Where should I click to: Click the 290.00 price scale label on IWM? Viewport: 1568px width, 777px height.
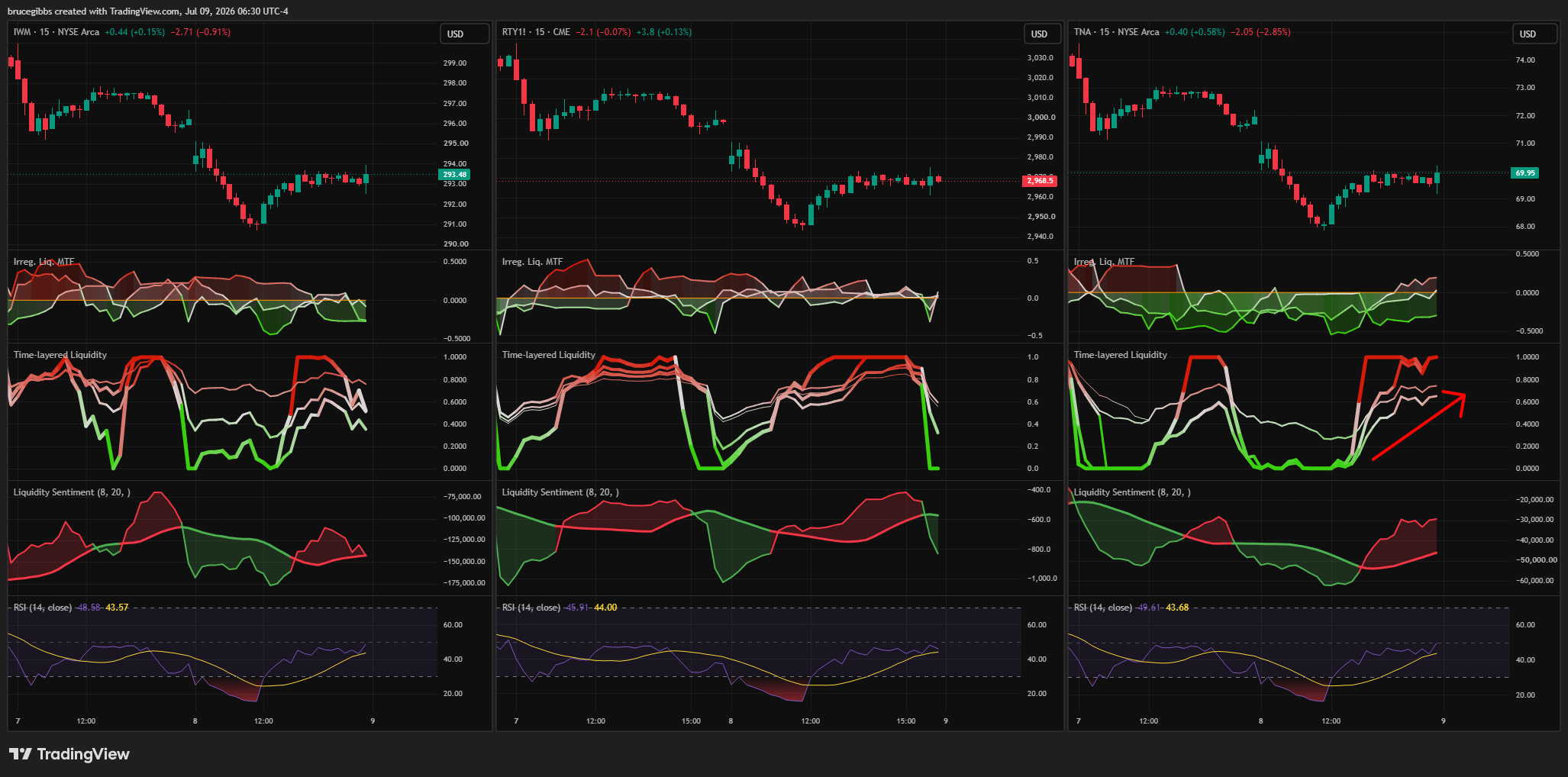[x=455, y=244]
